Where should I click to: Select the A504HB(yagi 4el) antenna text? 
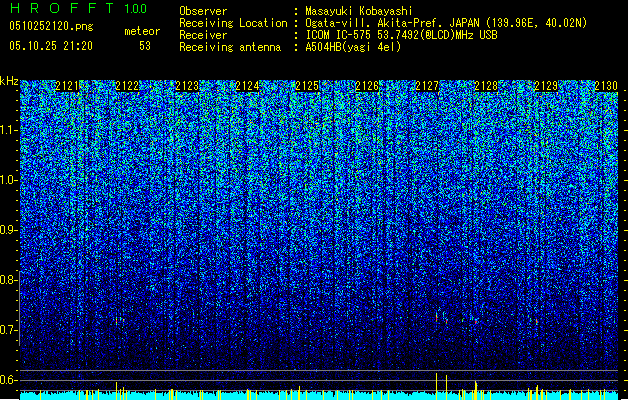353,47
